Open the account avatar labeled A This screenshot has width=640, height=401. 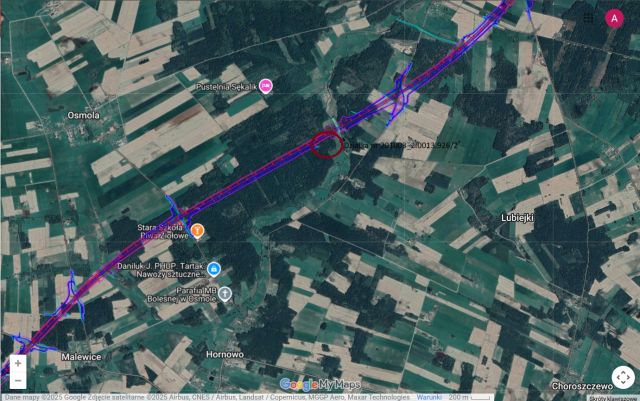[x=614, y=18]
